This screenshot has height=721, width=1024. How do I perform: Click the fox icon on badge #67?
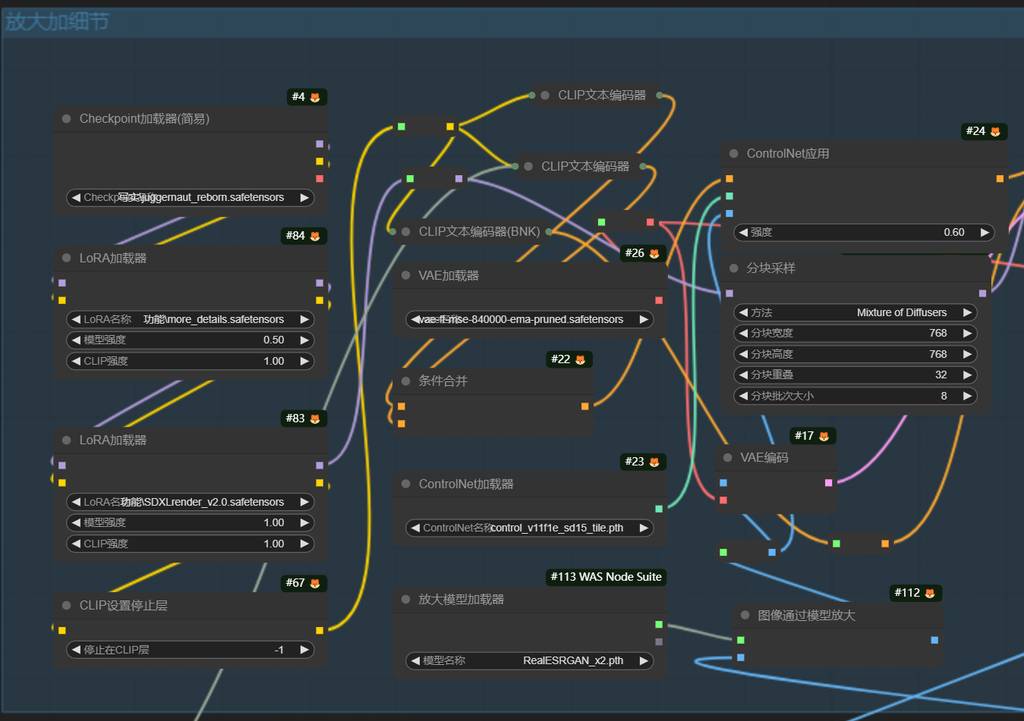point(315,583)
